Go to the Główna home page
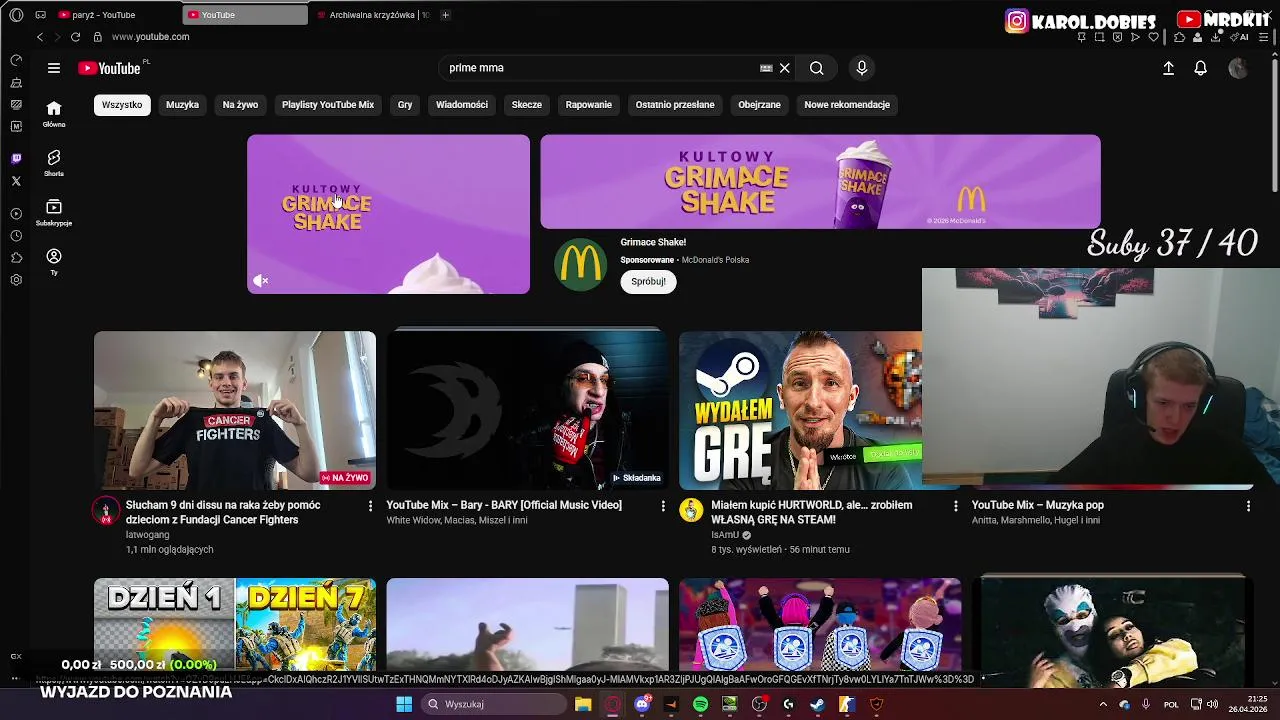This screenshot has height=720, width=1280. 54,114
